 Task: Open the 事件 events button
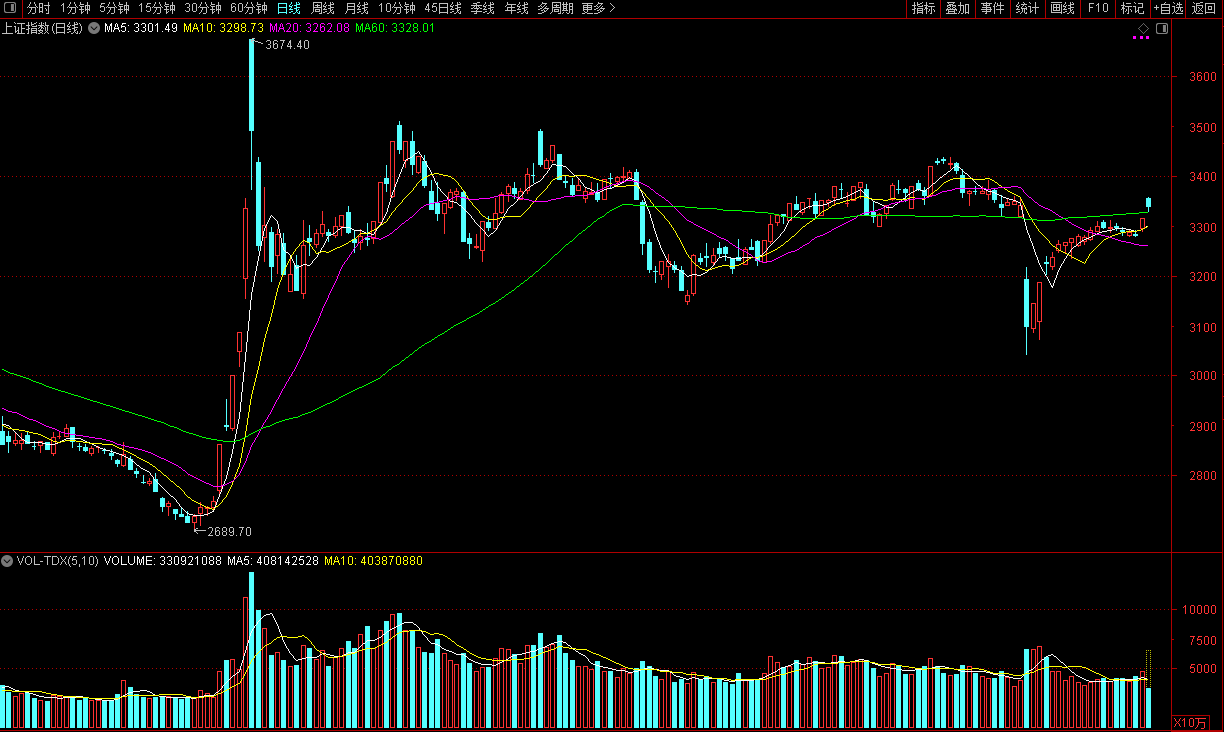click(992, 8)
